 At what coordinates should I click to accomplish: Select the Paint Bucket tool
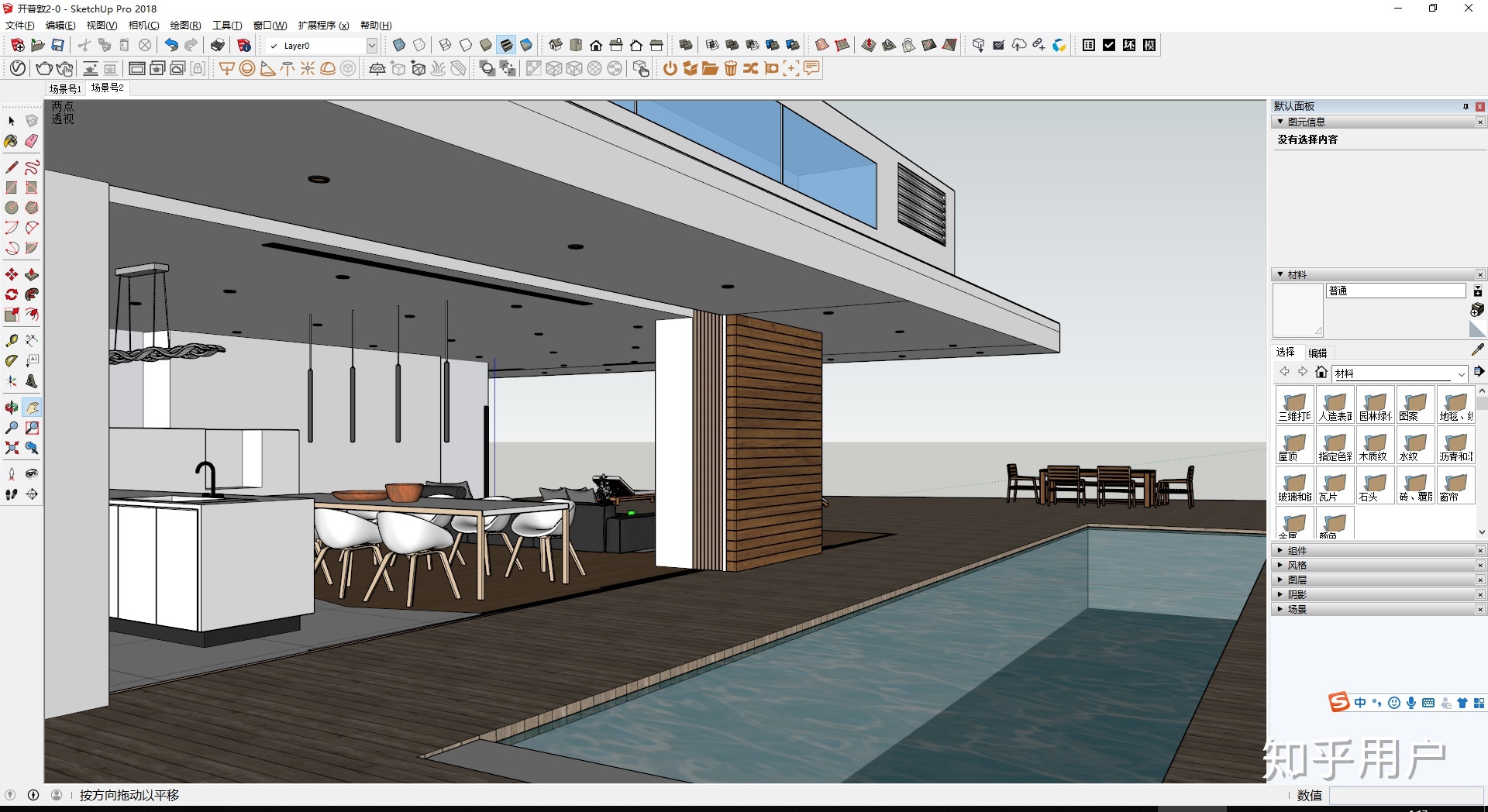pyautogui.click(x=11, y=141)
